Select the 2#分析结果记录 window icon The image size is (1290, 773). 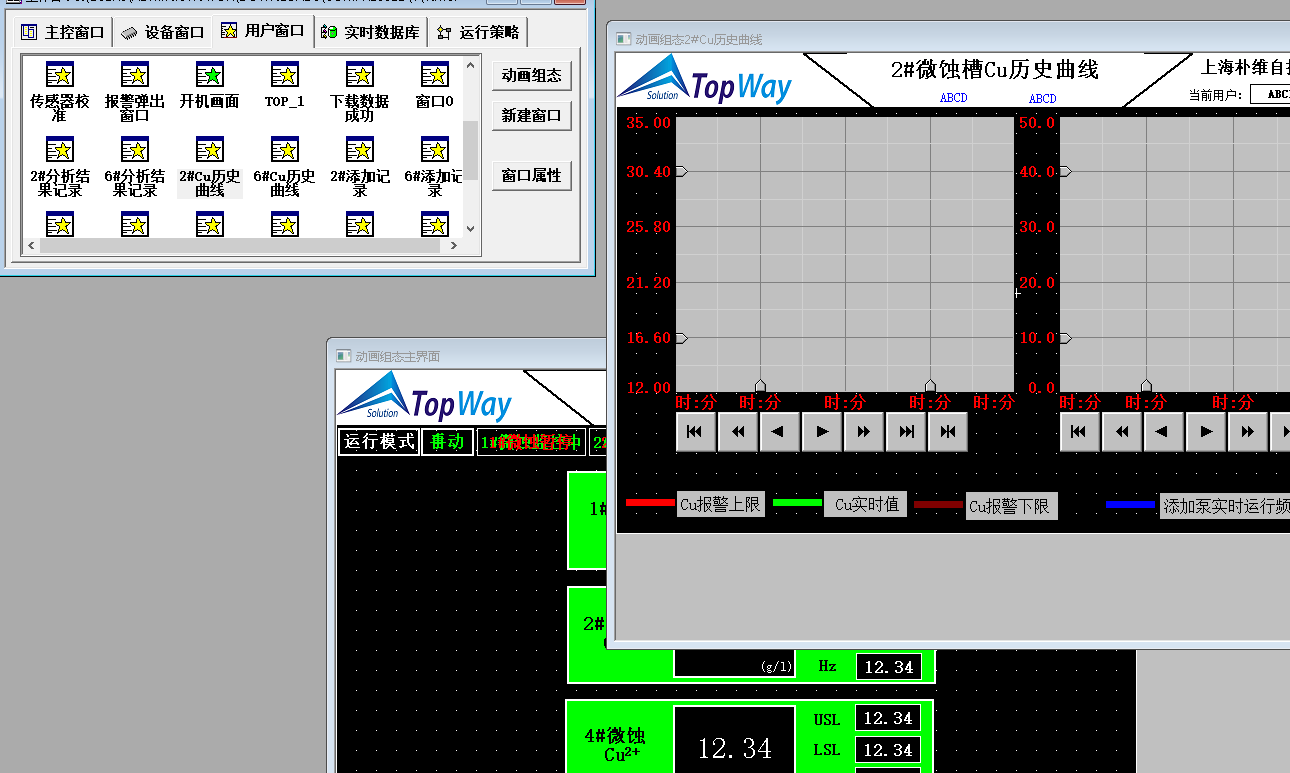60,150
